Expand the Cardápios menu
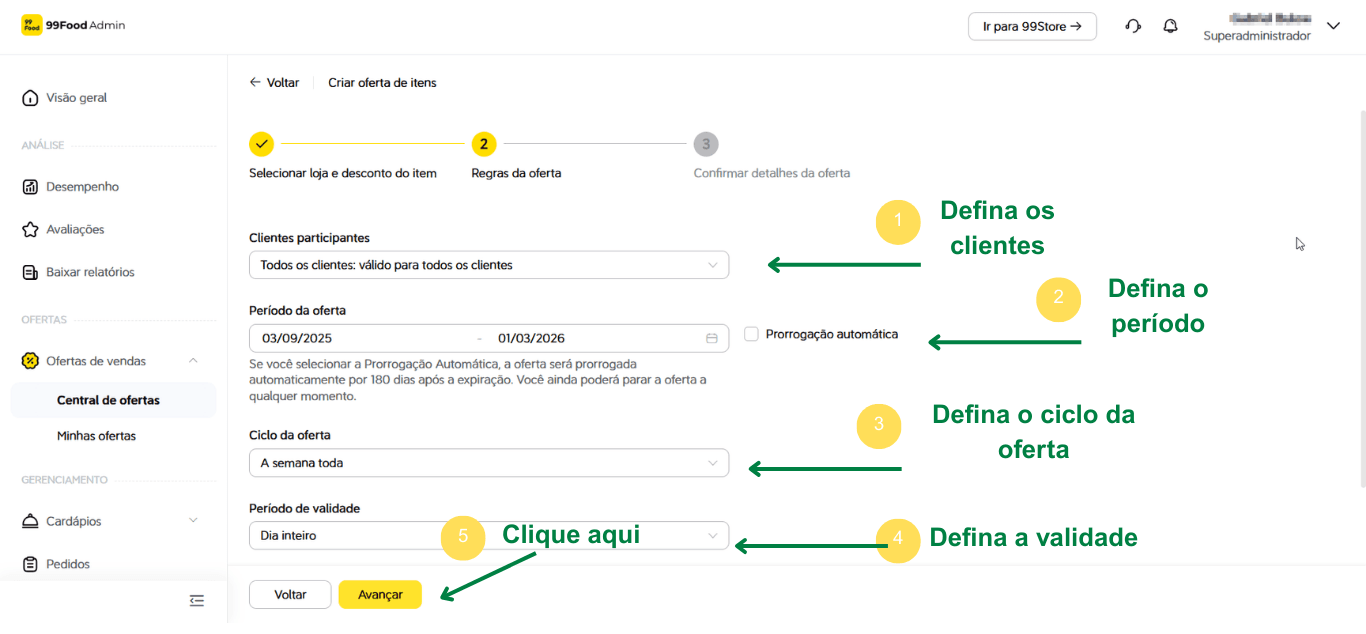Viewport: 1366px width, 634px height. point(193,521)
